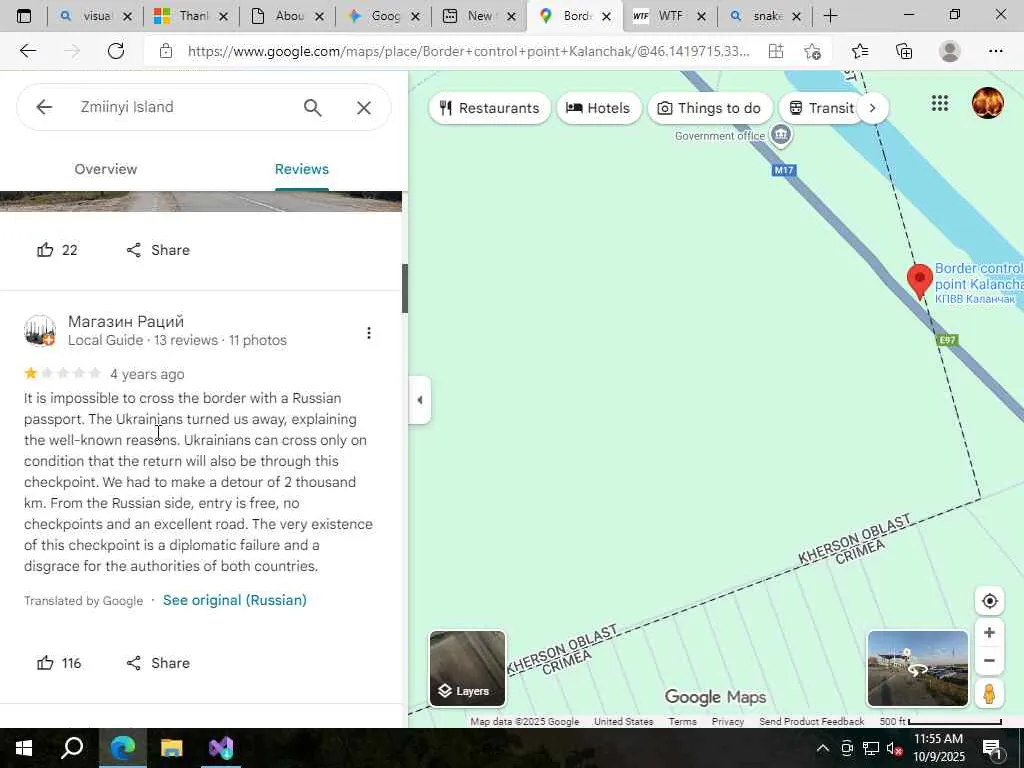Open the Магазин Раций reviewer name
This screenshot has height=768, width=1024.
(126, 322)
